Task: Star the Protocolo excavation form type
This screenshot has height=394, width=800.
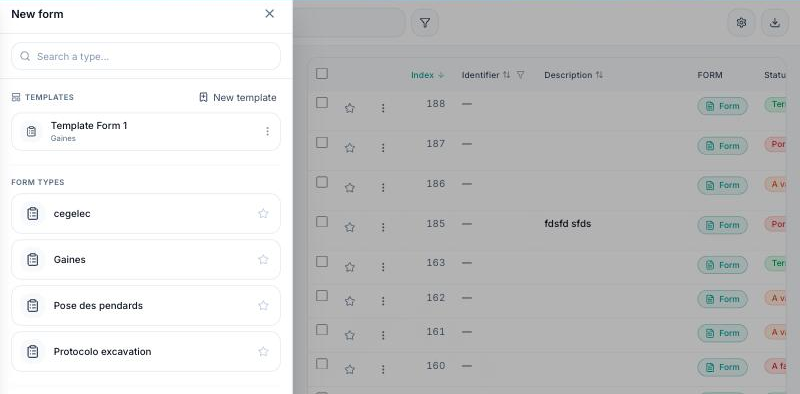Action: coord(263,352)
